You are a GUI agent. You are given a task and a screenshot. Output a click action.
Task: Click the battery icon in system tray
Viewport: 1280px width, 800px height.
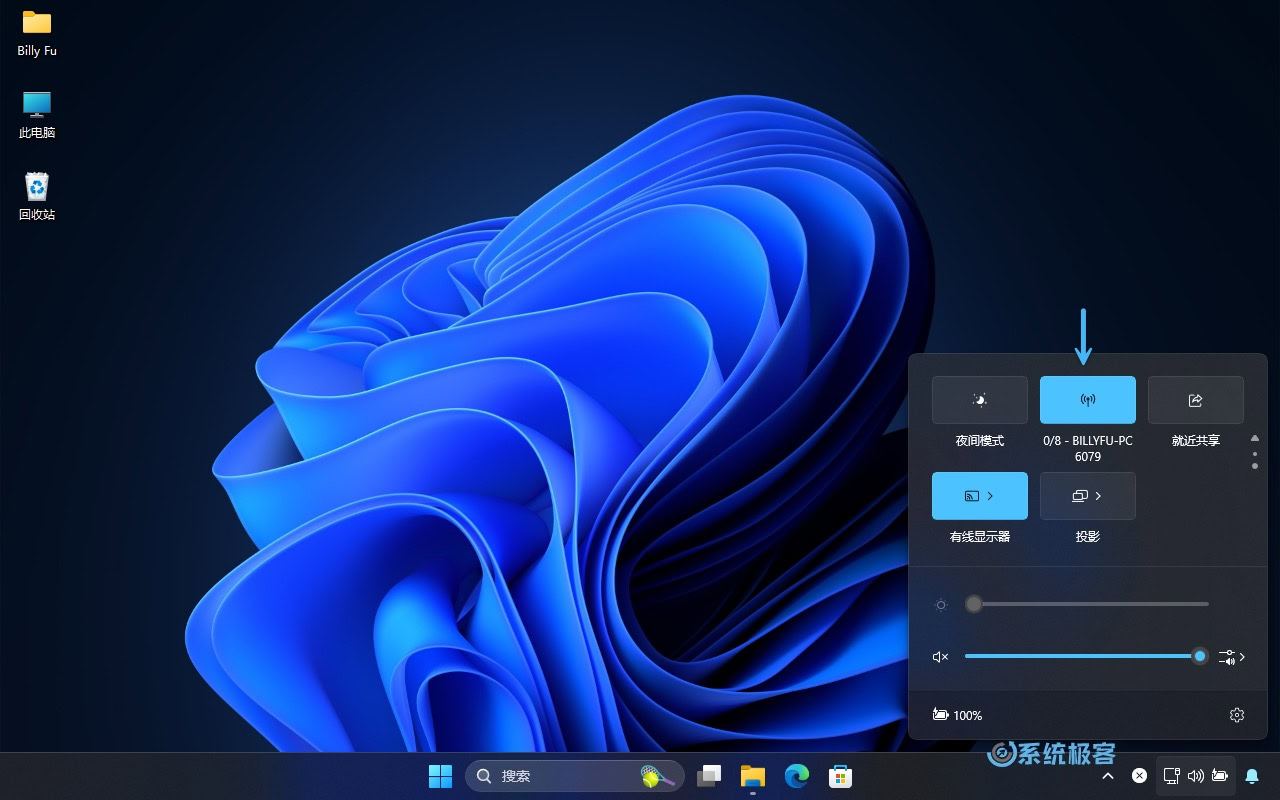(1220, 776)
